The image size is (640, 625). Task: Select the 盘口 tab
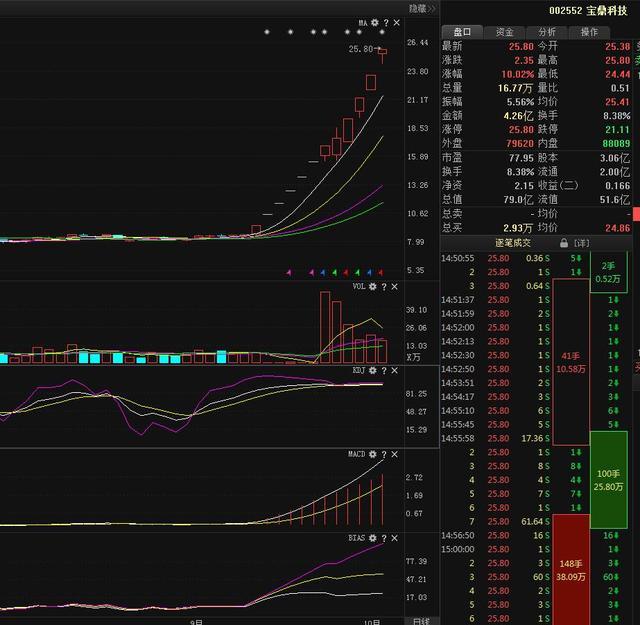tap(462, 32)
